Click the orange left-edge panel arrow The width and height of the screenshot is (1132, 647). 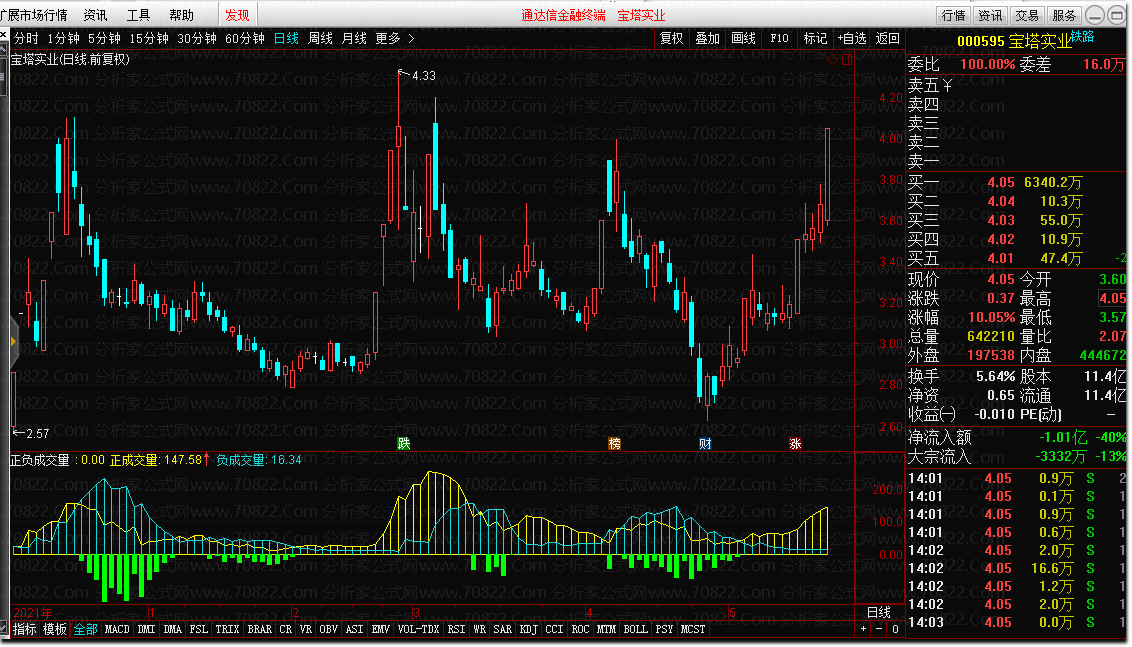click(14, 341)
